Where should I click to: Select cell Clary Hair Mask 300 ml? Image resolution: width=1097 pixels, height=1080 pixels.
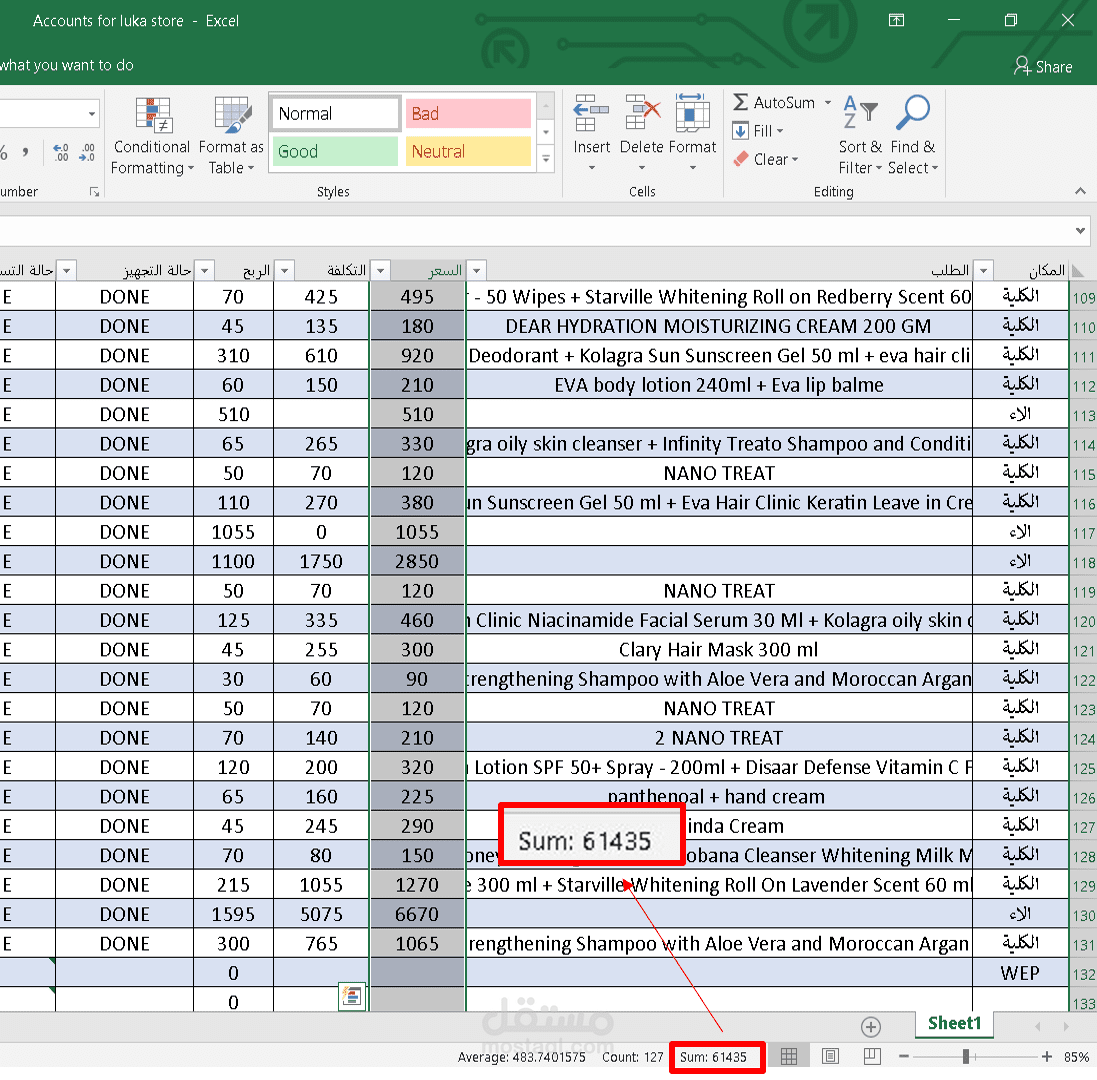click(719, 650)
